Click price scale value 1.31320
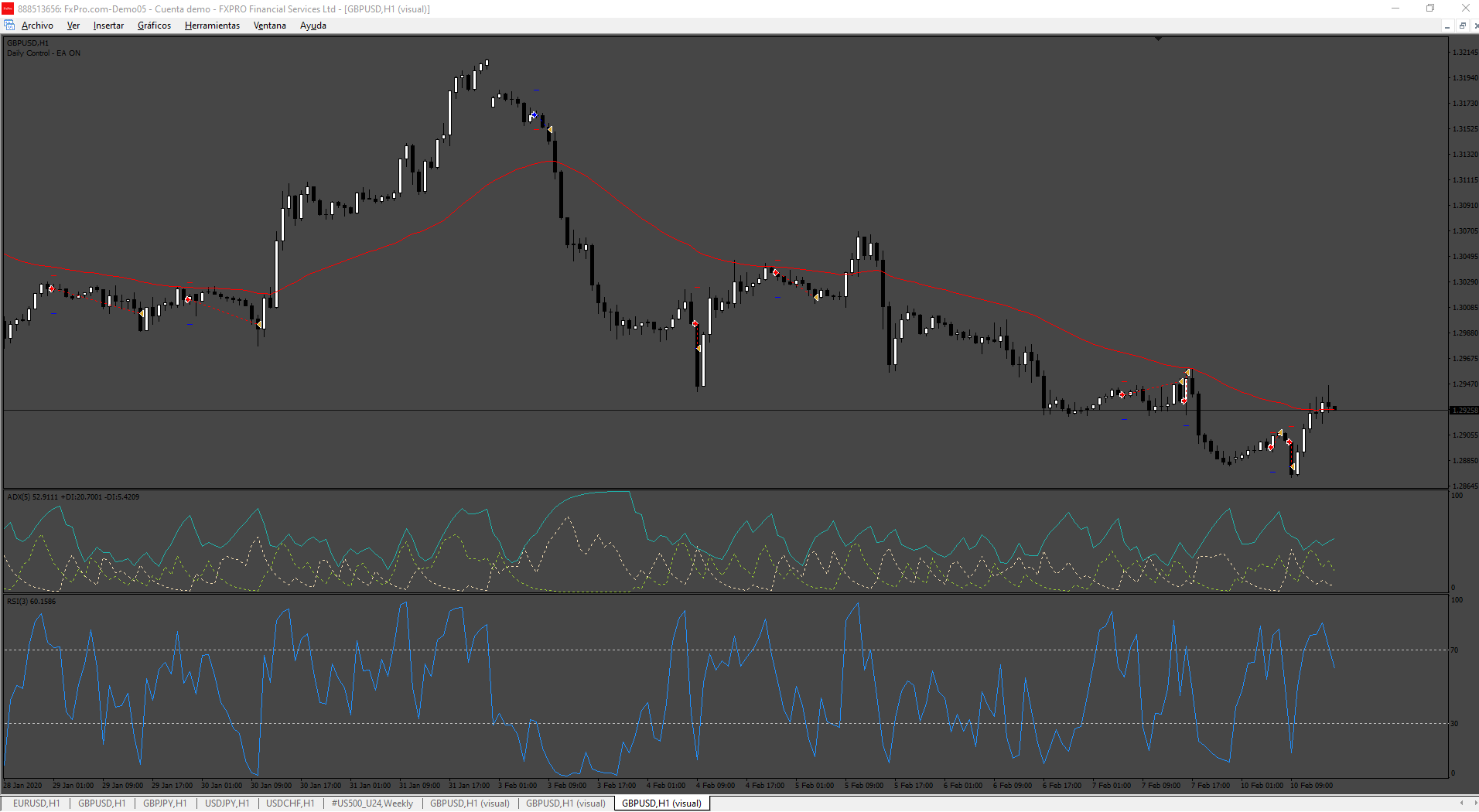The image size is (1479, 812). click(1465, 155)
